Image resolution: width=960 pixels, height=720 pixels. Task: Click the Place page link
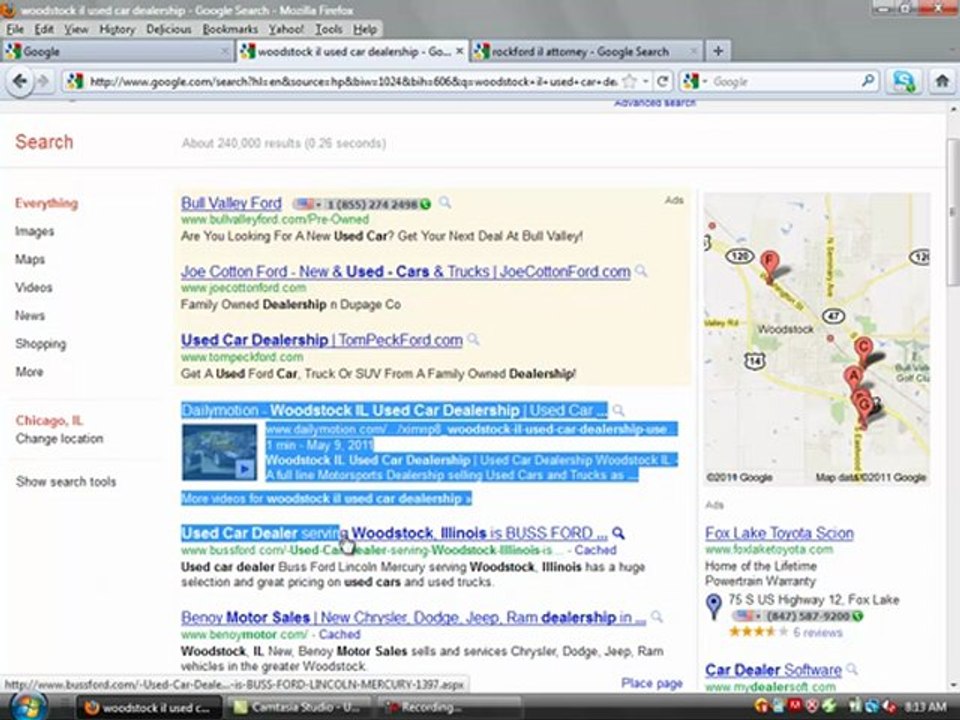tap(652, 683)
